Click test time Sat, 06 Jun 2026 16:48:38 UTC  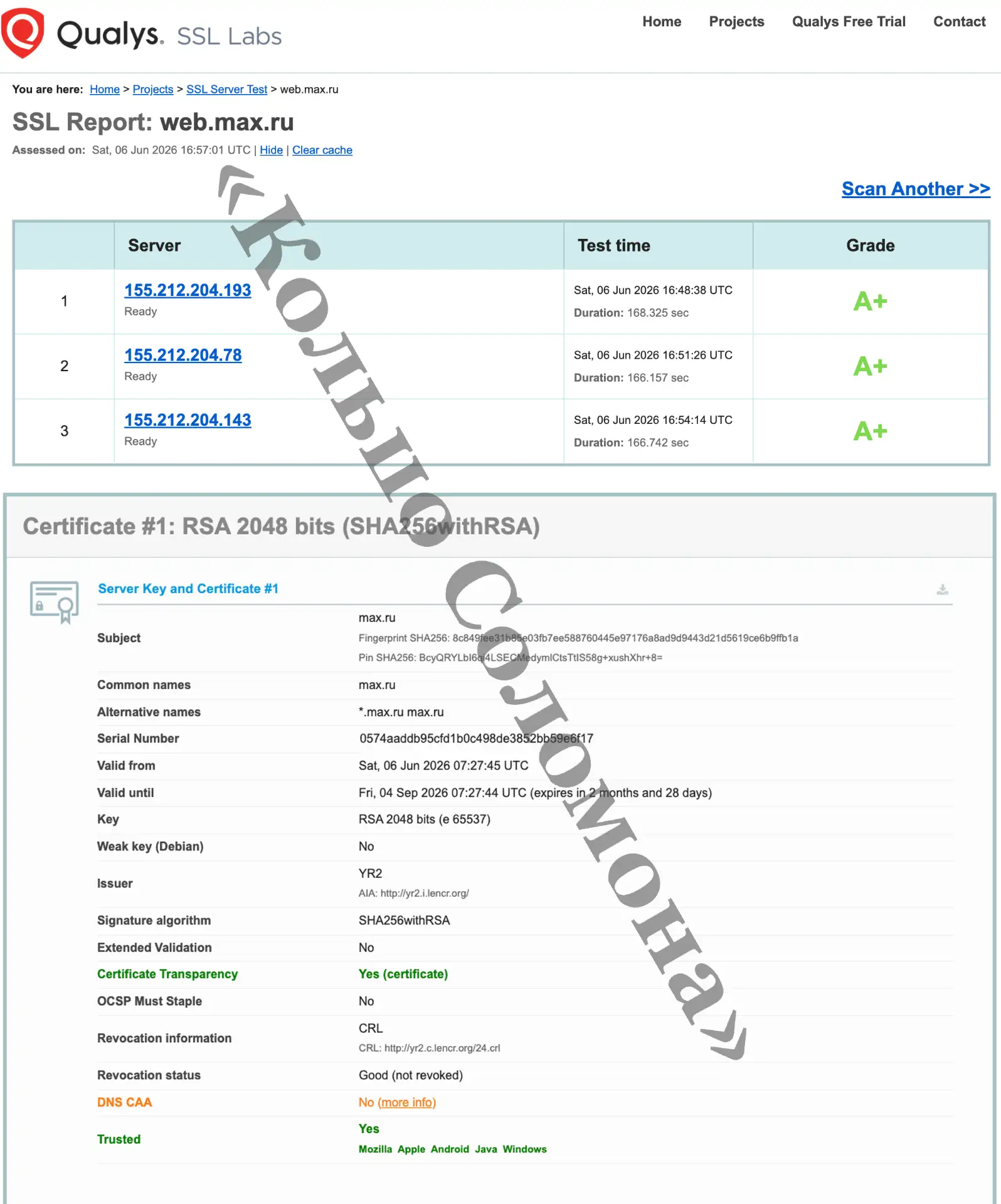point(653,290)
